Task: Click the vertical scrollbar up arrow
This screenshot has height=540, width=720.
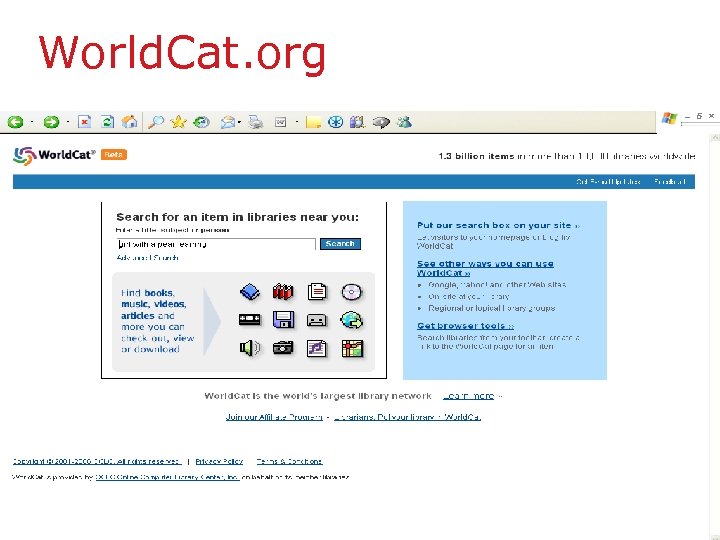Action: coord(715,137)
